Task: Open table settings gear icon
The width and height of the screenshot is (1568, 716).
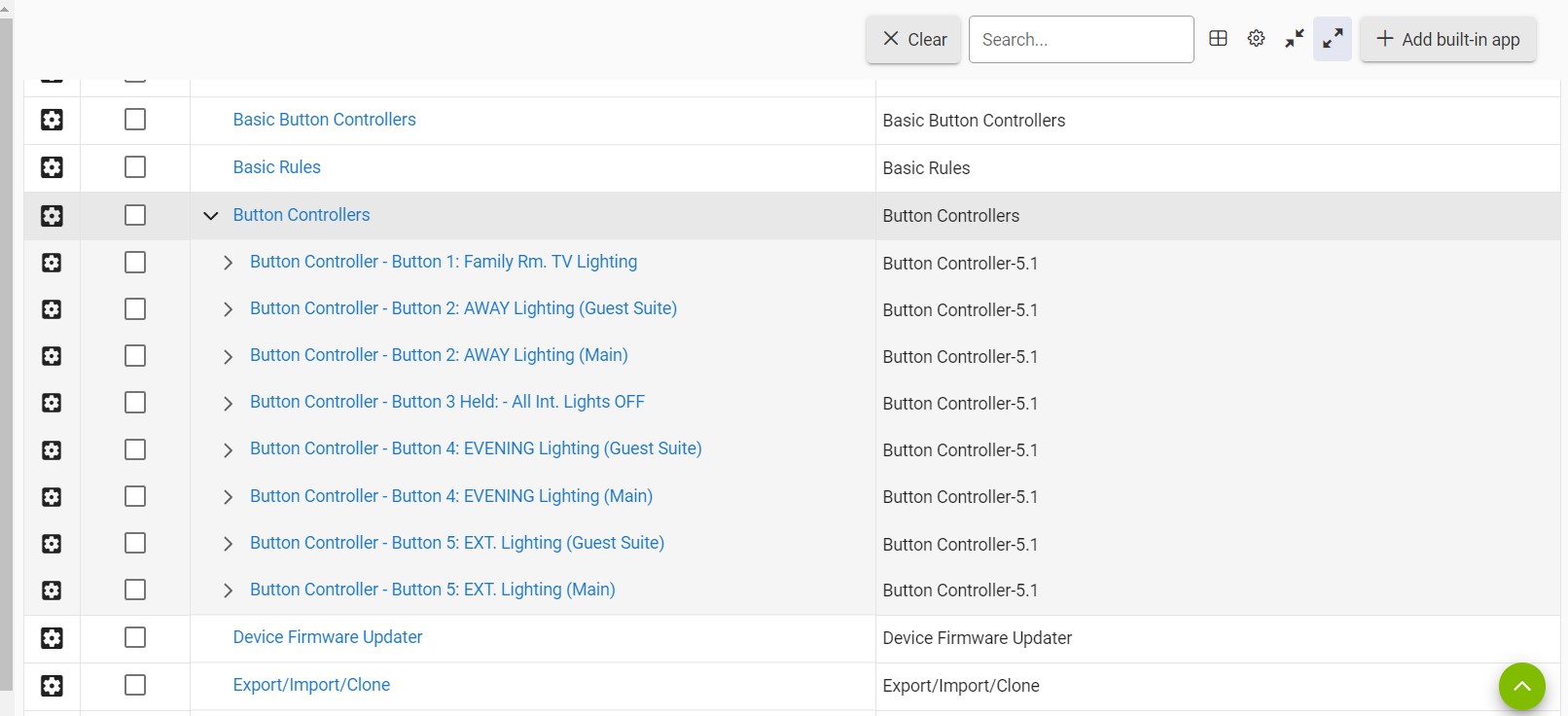Action: tap(1256, 39)
